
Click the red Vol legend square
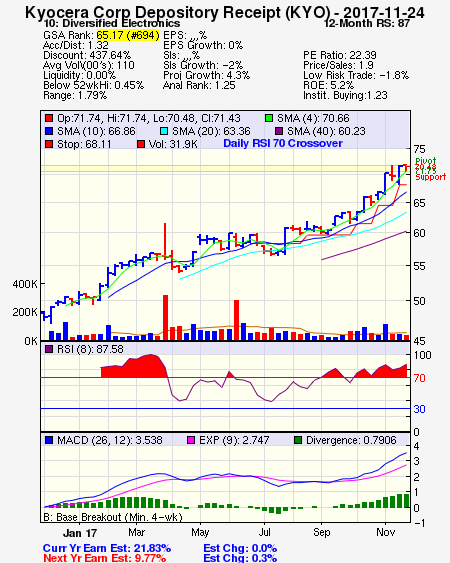click(x=141, y=144)
